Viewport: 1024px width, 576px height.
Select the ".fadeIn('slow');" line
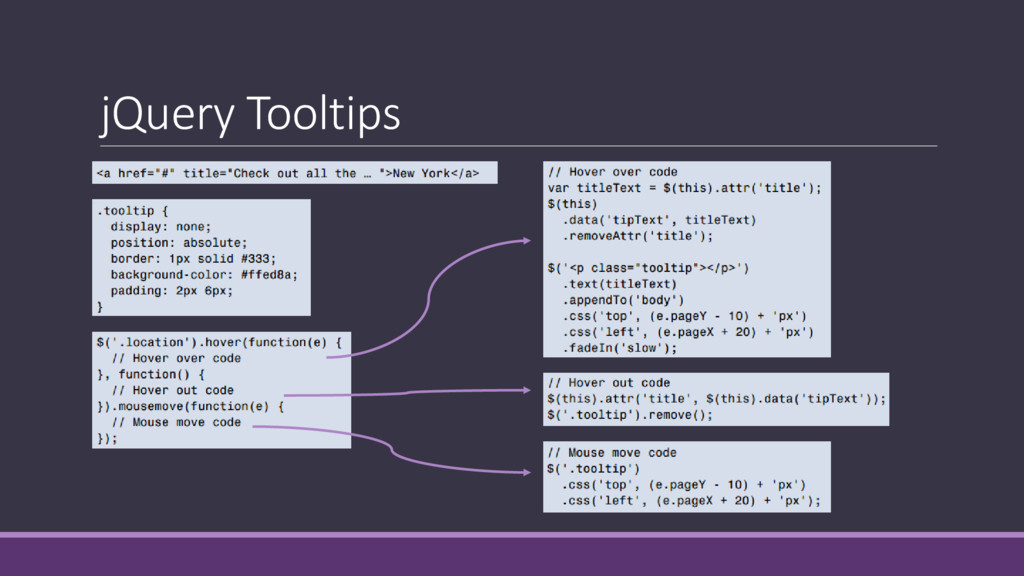pos(620,348)
